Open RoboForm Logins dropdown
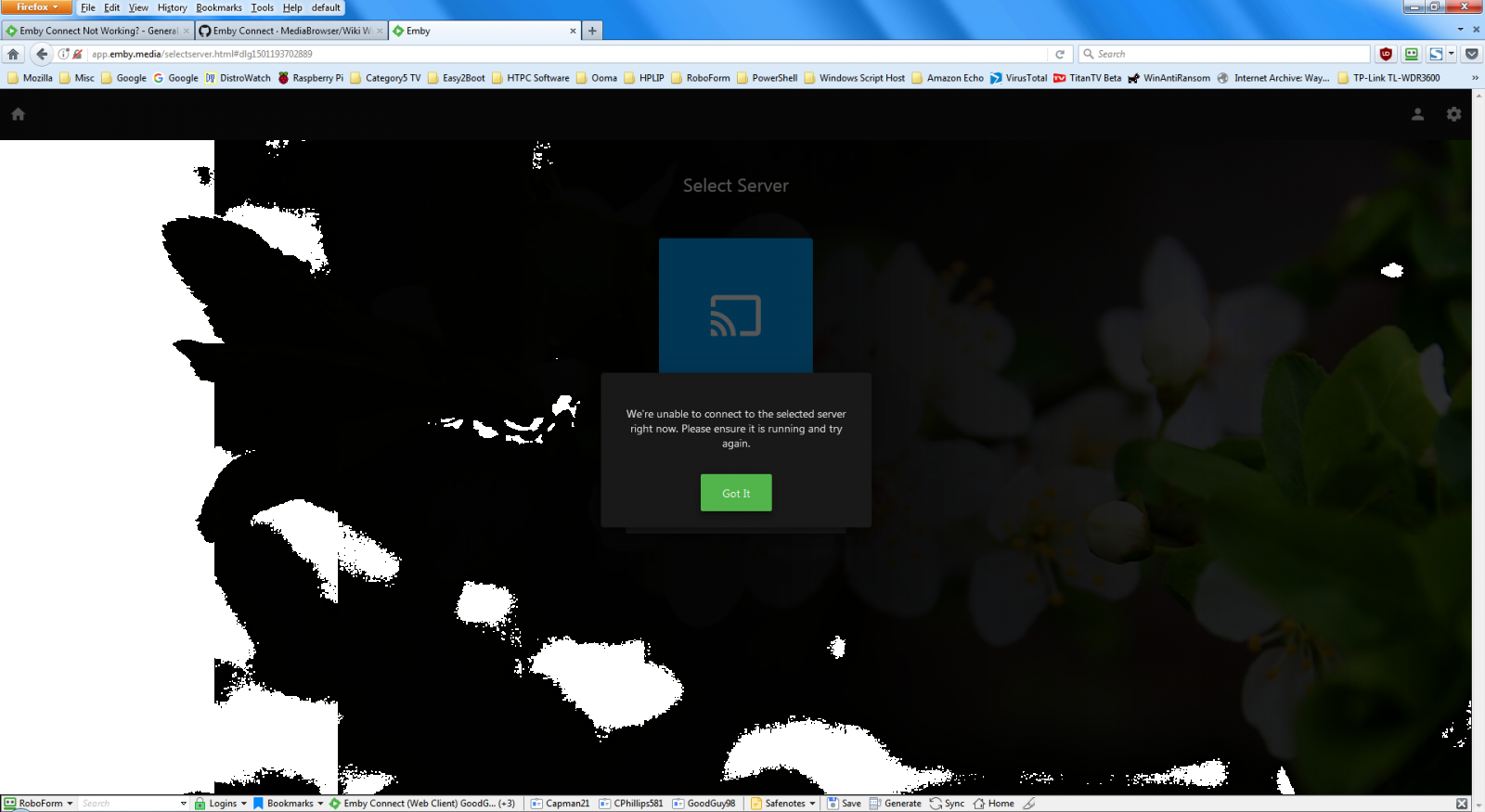1485x812 pixels. pyautogui.click(x=221, y=804)
